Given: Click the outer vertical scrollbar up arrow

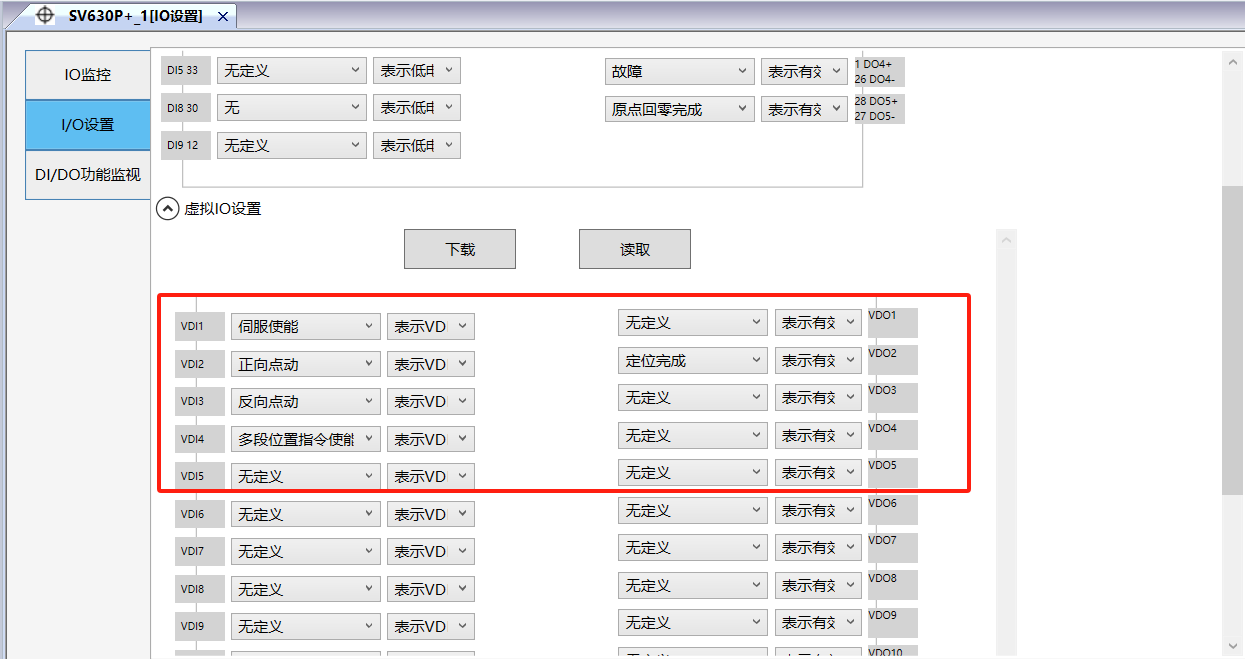Looking at the screenshot, I should (x=1232, y=62).
